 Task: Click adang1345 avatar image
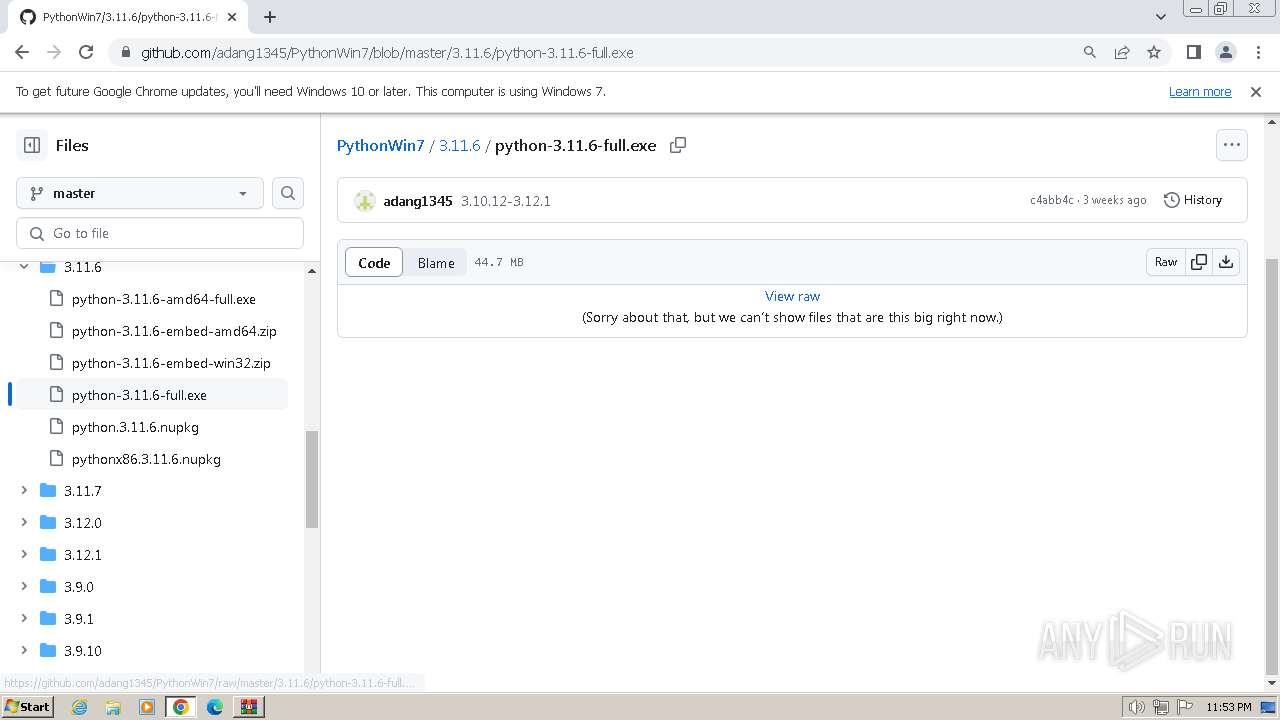(365, 201)
